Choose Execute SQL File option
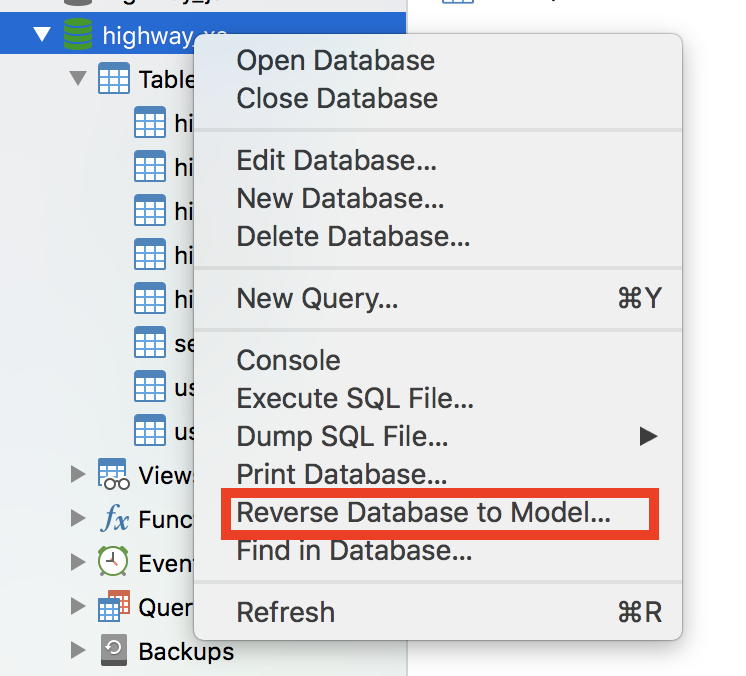Screen dimensions: 746x676 point(355,399)
